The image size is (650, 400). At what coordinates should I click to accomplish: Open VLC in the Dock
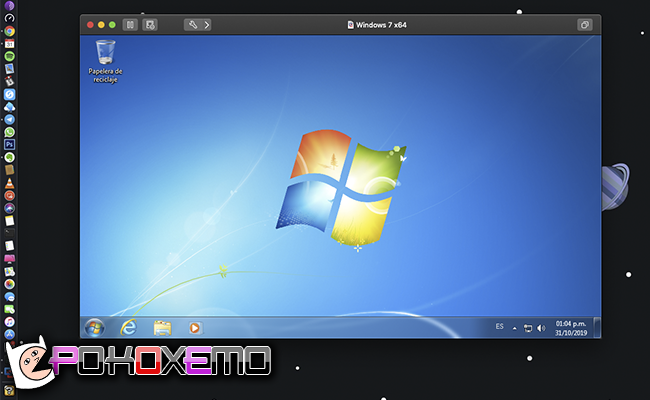pyautogui.click(x=10, y=183)
